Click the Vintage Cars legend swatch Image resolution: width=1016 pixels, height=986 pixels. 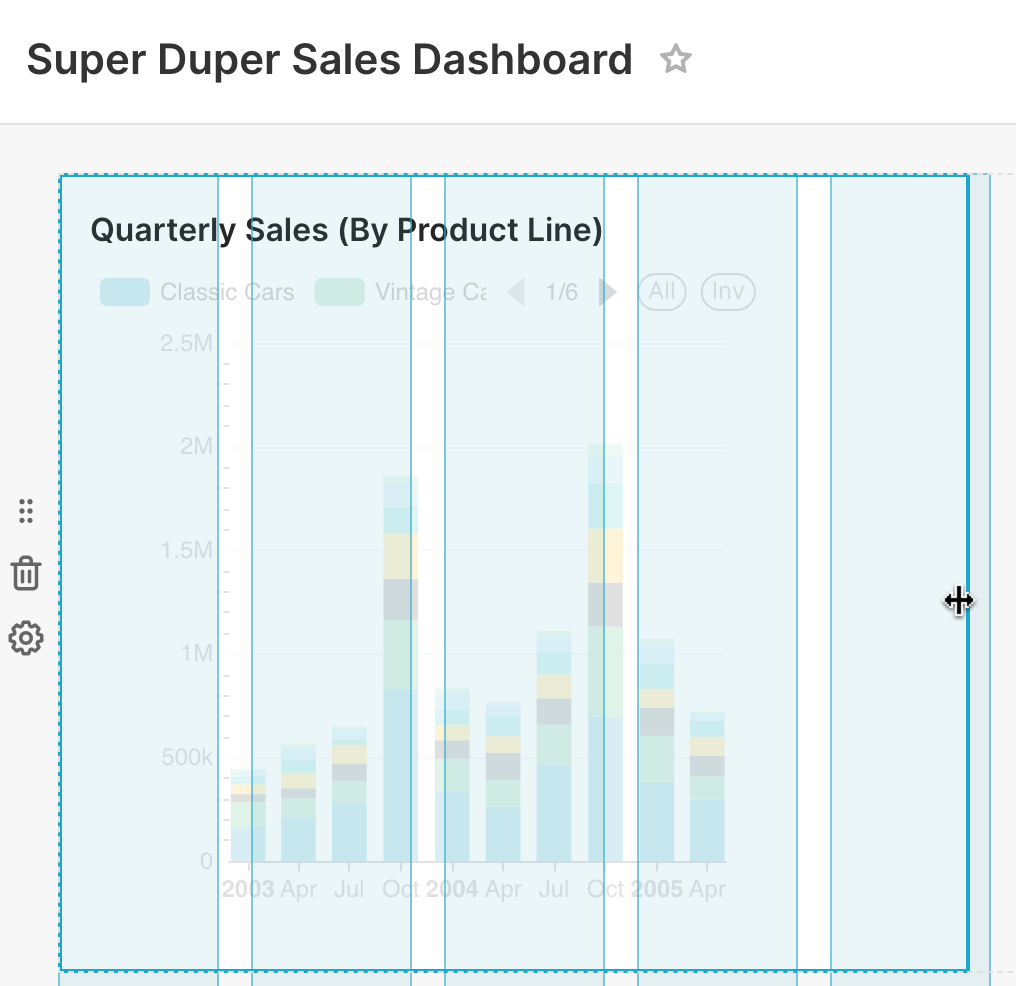coord(340,292)
